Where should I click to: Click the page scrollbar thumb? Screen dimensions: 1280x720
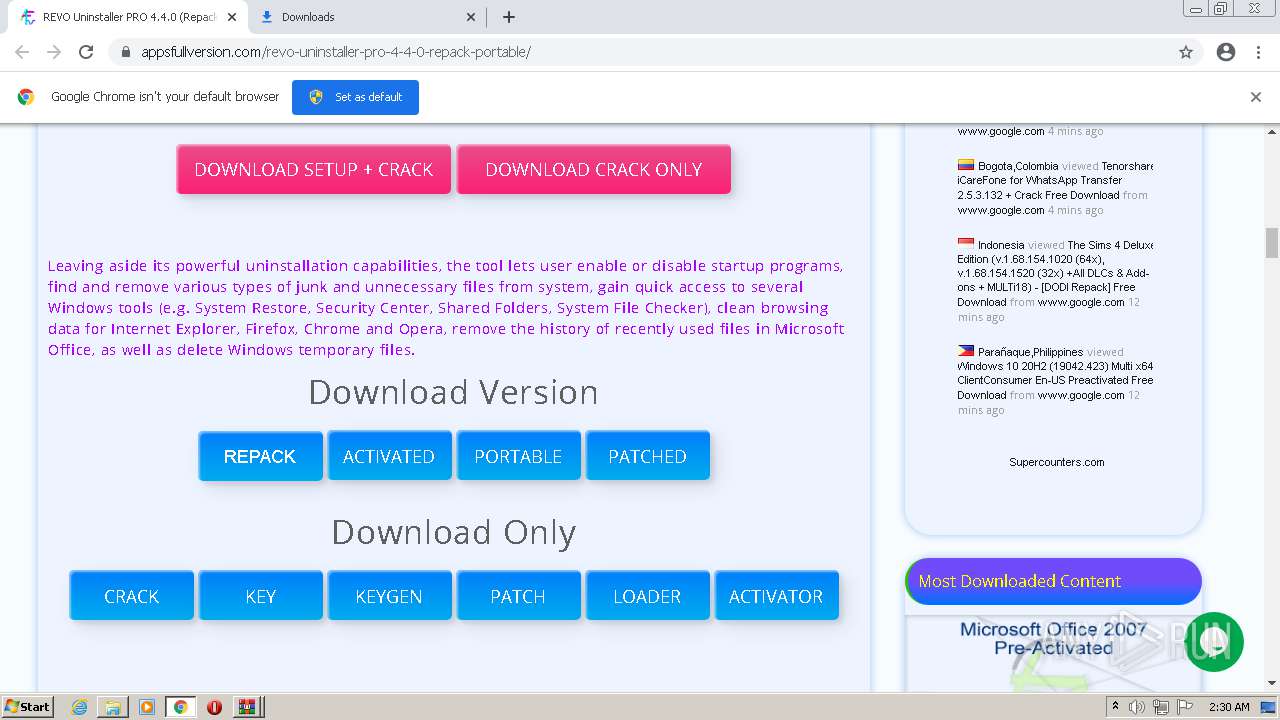(1272, 243)
